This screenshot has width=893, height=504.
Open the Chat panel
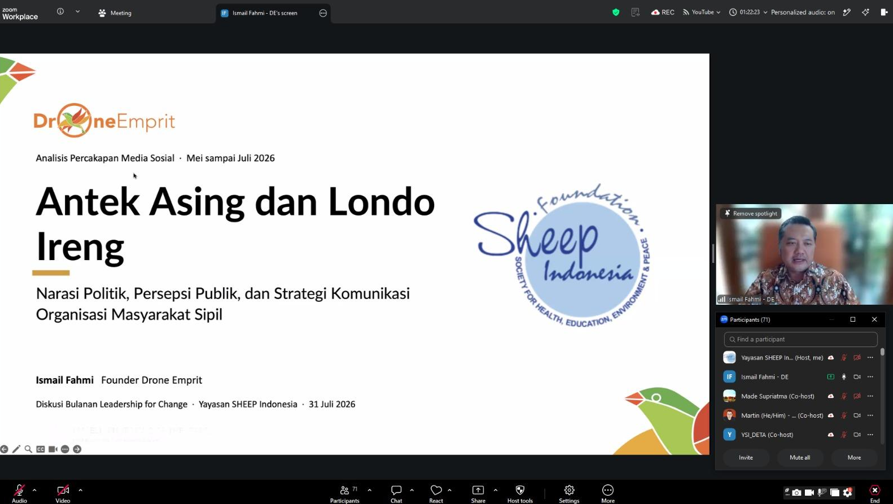pos(396,493)
